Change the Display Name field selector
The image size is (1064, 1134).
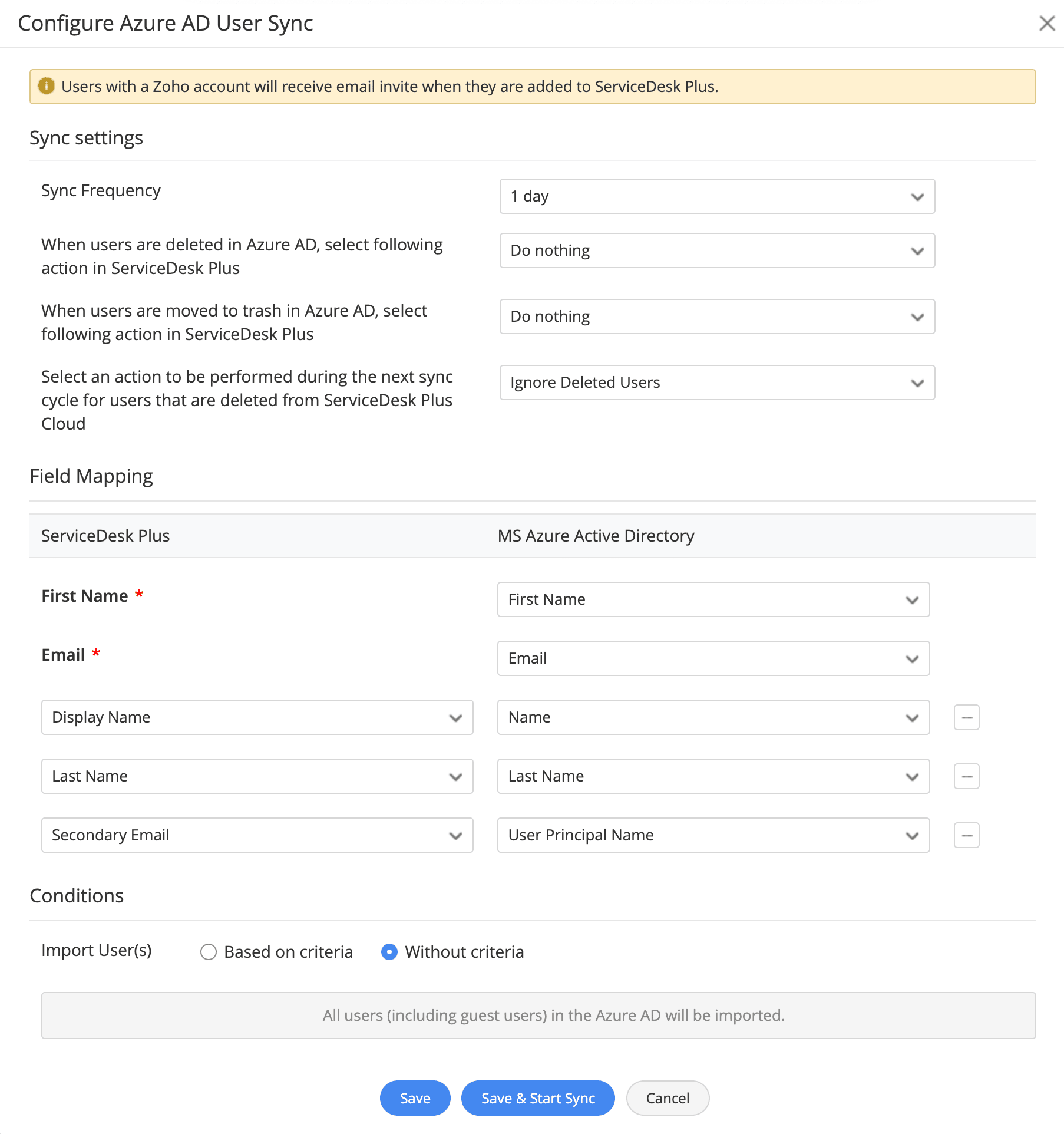click(x=257, y=717)
